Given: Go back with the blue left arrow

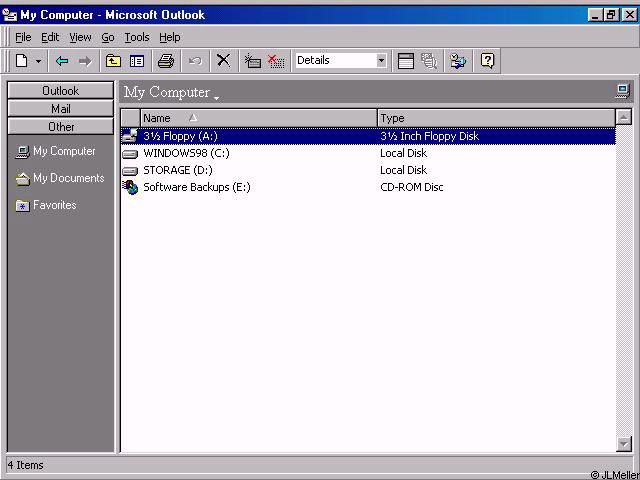Looking at the screenshot, I should coord(62,61).
